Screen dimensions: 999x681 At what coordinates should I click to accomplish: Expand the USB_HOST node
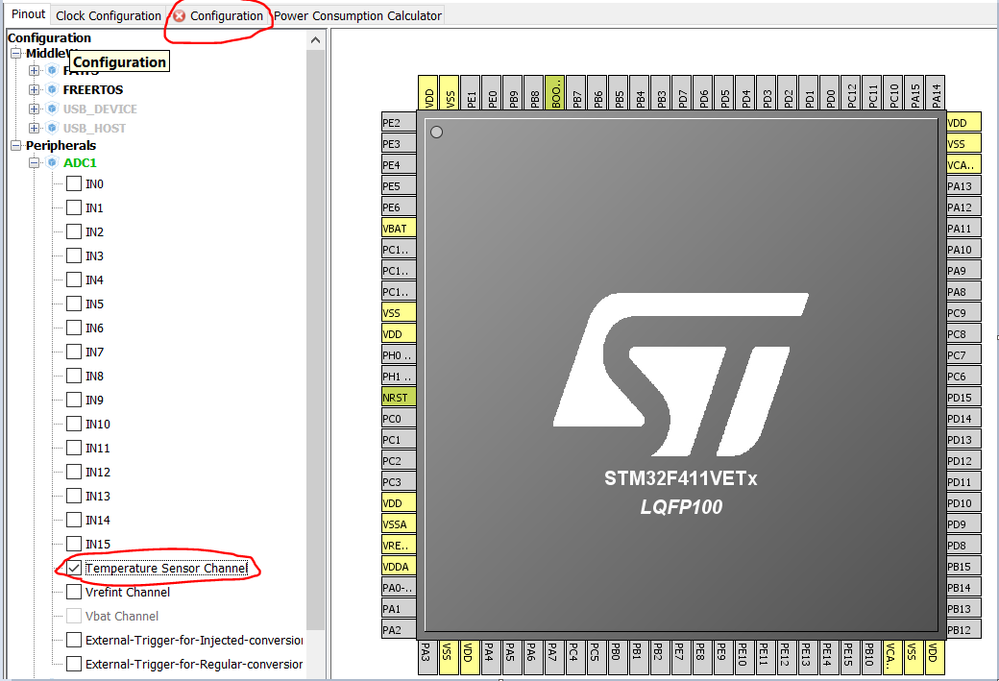pyautogui.click(x=34, y=128)
